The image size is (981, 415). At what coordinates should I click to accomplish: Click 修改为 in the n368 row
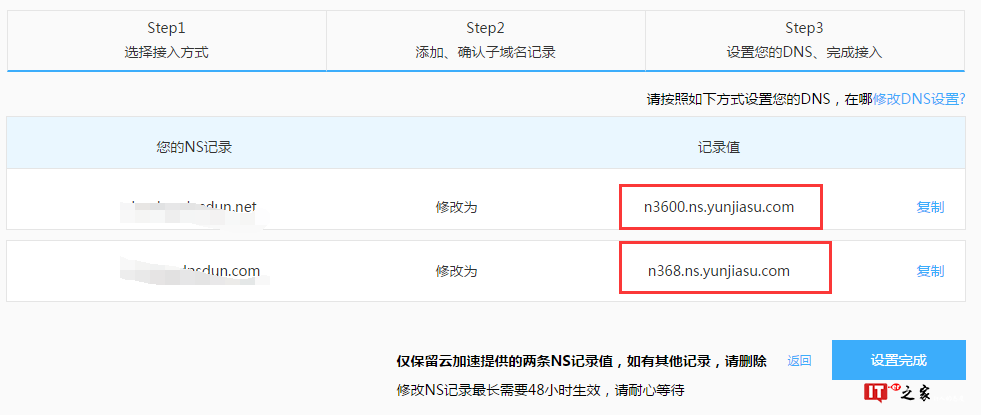[456, 271]
